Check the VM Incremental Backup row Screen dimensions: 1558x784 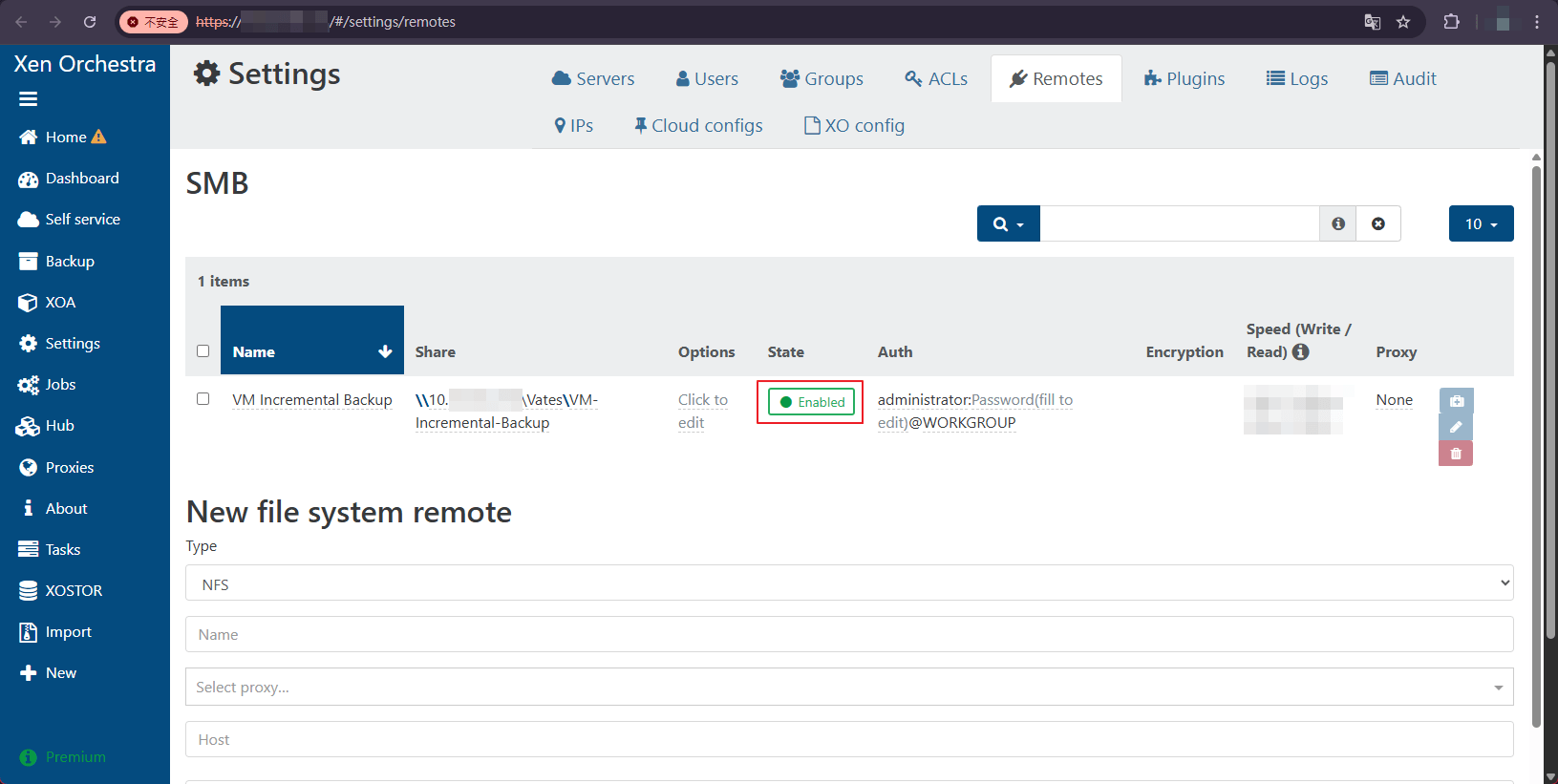tap(203, 399)
